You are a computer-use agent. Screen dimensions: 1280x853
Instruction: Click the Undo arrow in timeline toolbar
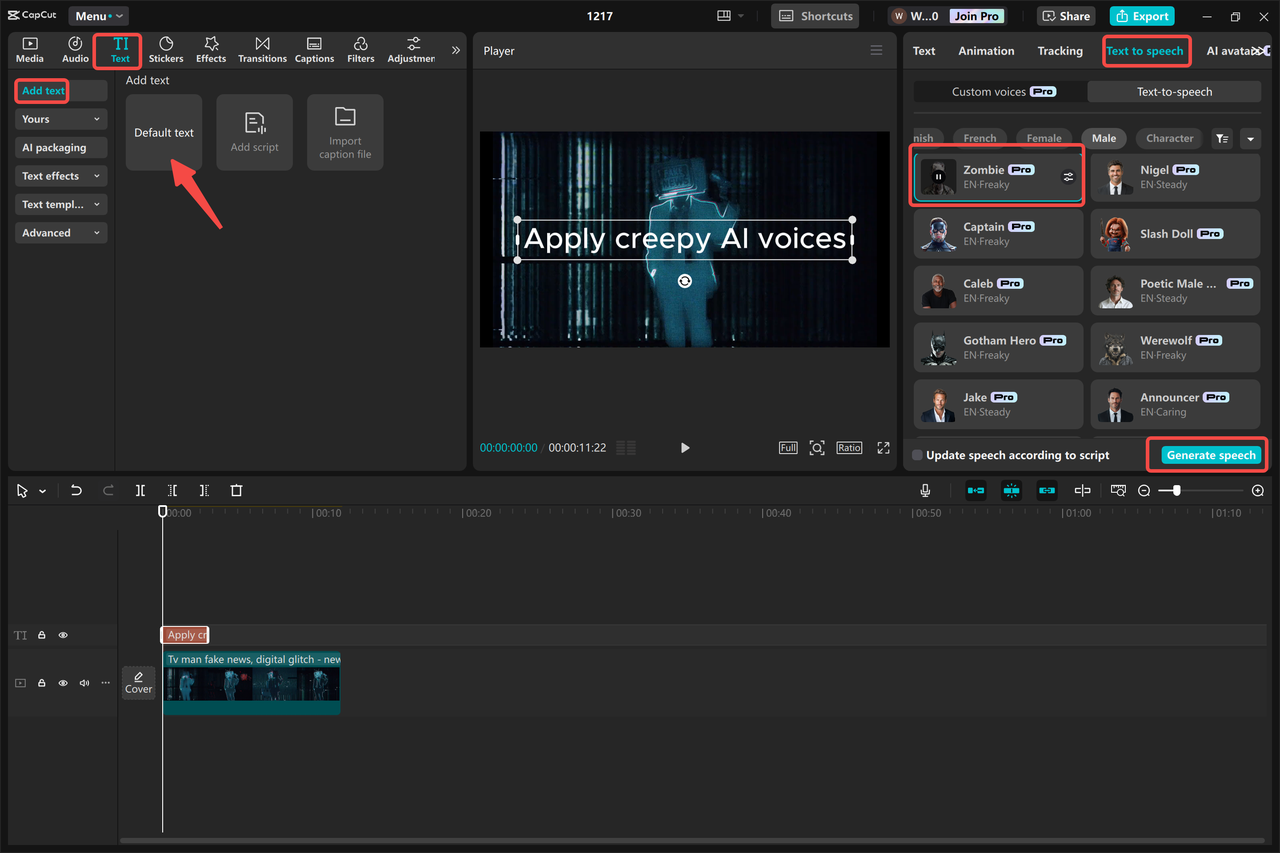pos(76,490)
